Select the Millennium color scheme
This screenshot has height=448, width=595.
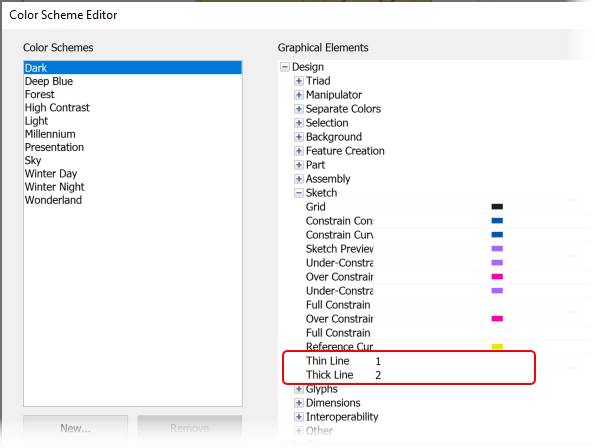[x=132, y=134]
